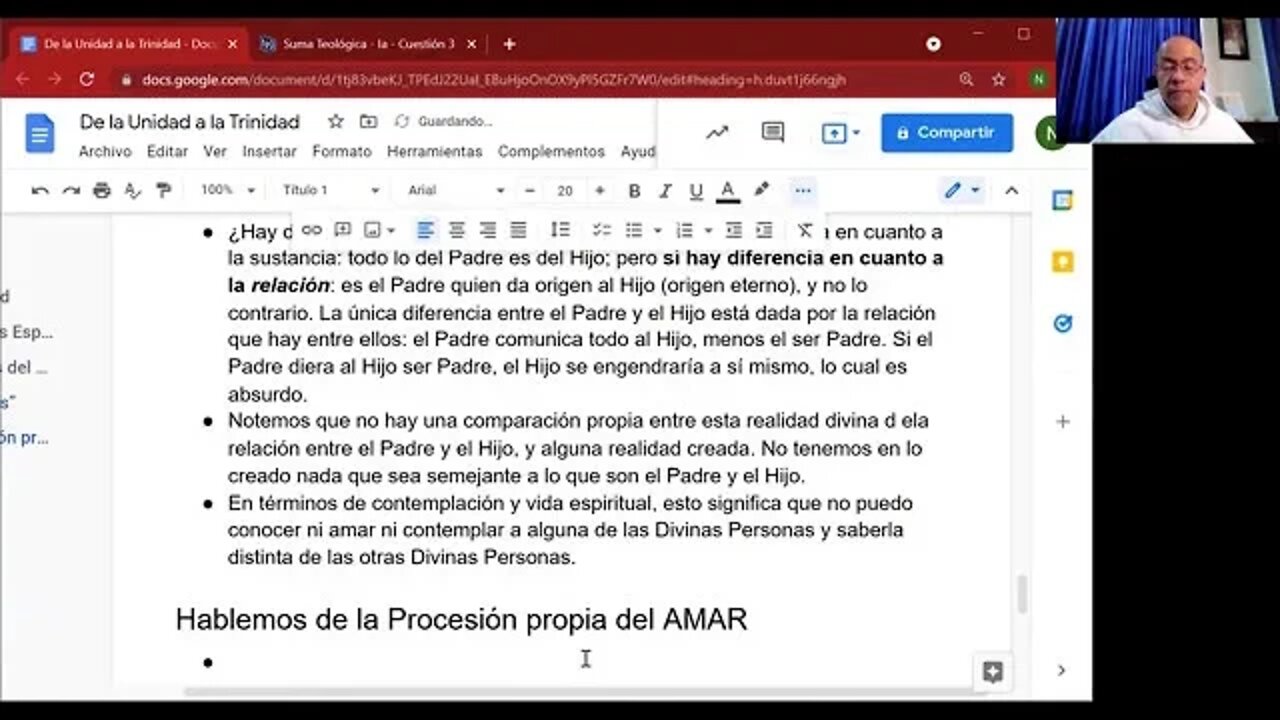Justify the text
The width and height of the screenshot is (1280, 720).
(518, 230)
